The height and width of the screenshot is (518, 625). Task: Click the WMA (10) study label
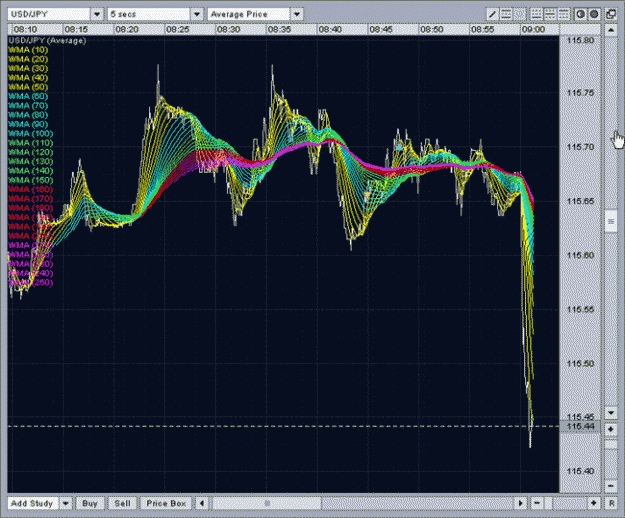coord(28,50)
